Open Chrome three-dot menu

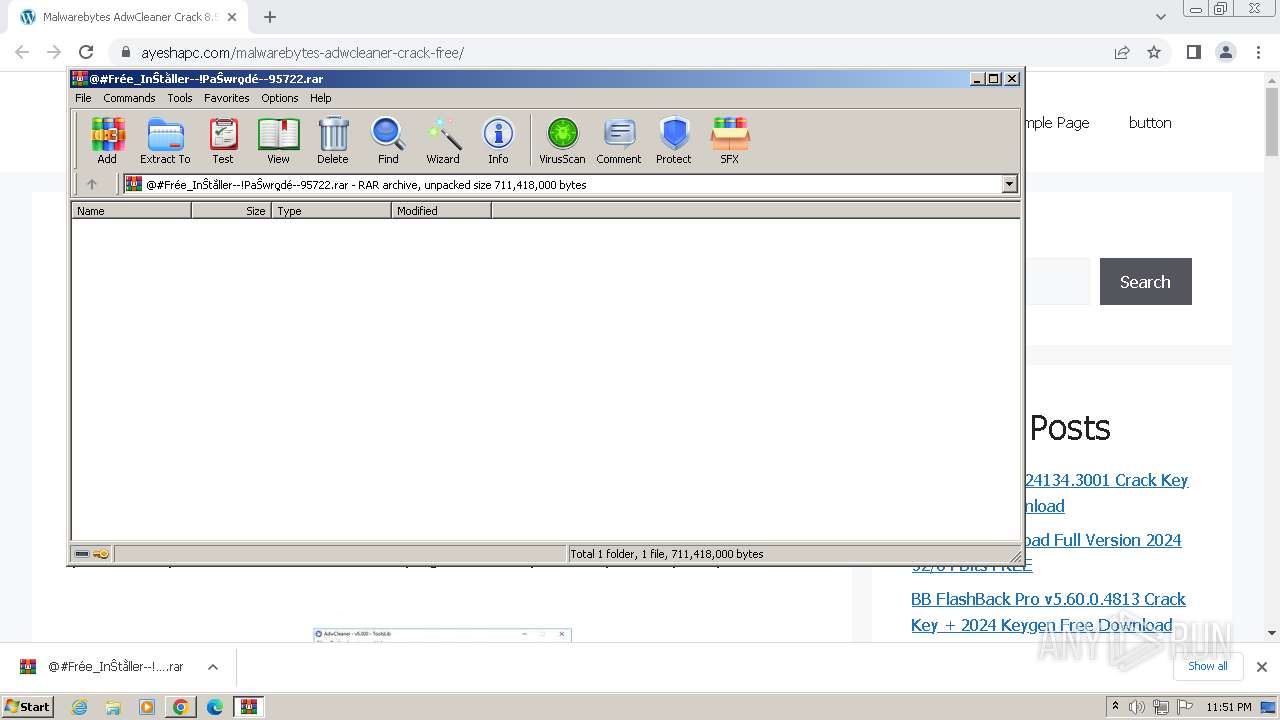point(1258,52)
